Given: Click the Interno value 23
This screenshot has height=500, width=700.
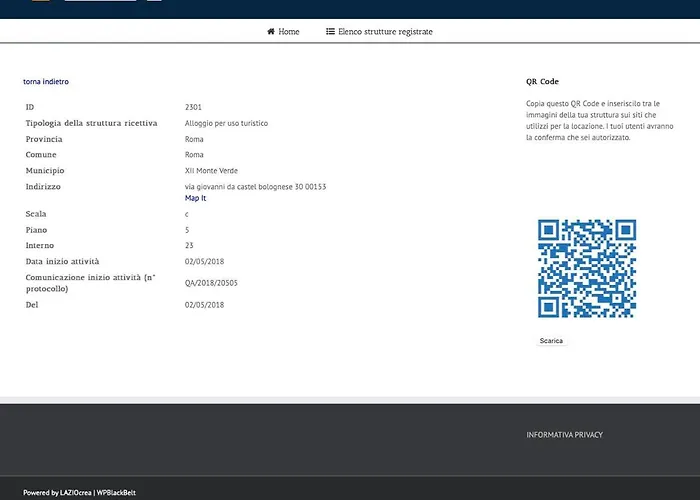Looking at the screenshot, I should tap(189, 246).
